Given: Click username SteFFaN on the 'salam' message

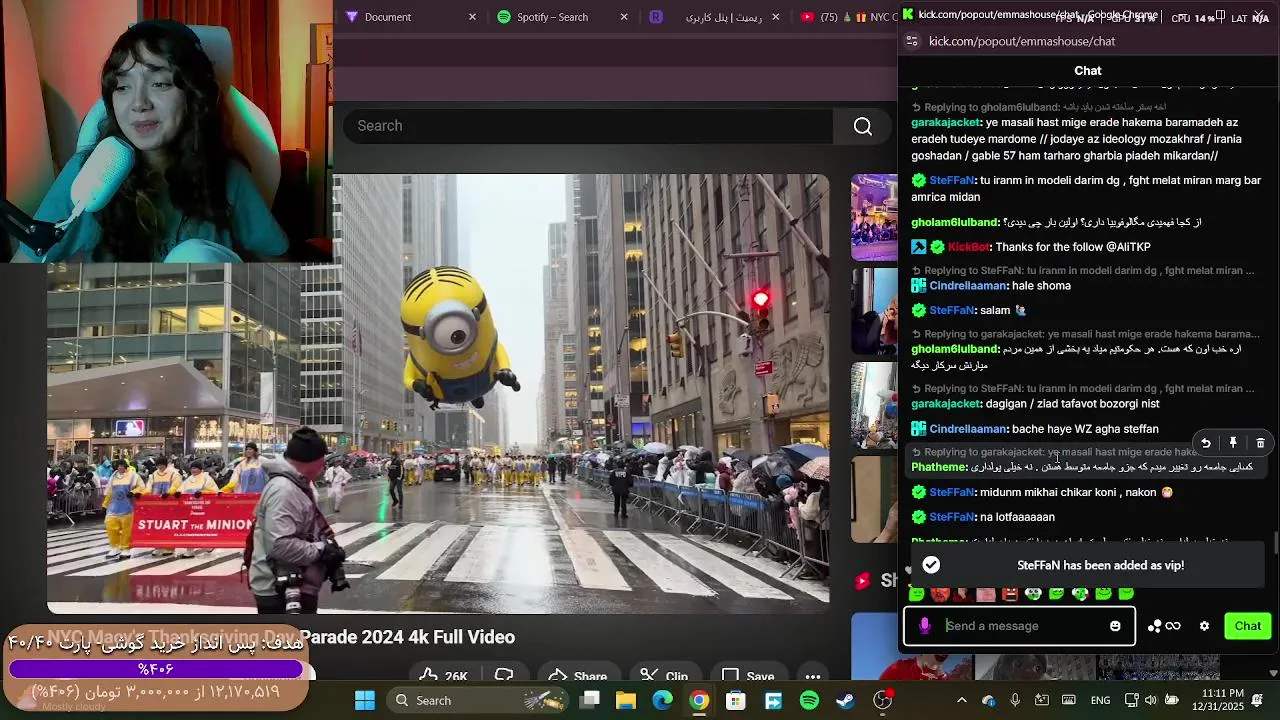Looking at the screenshot, I should coord(952,311).
